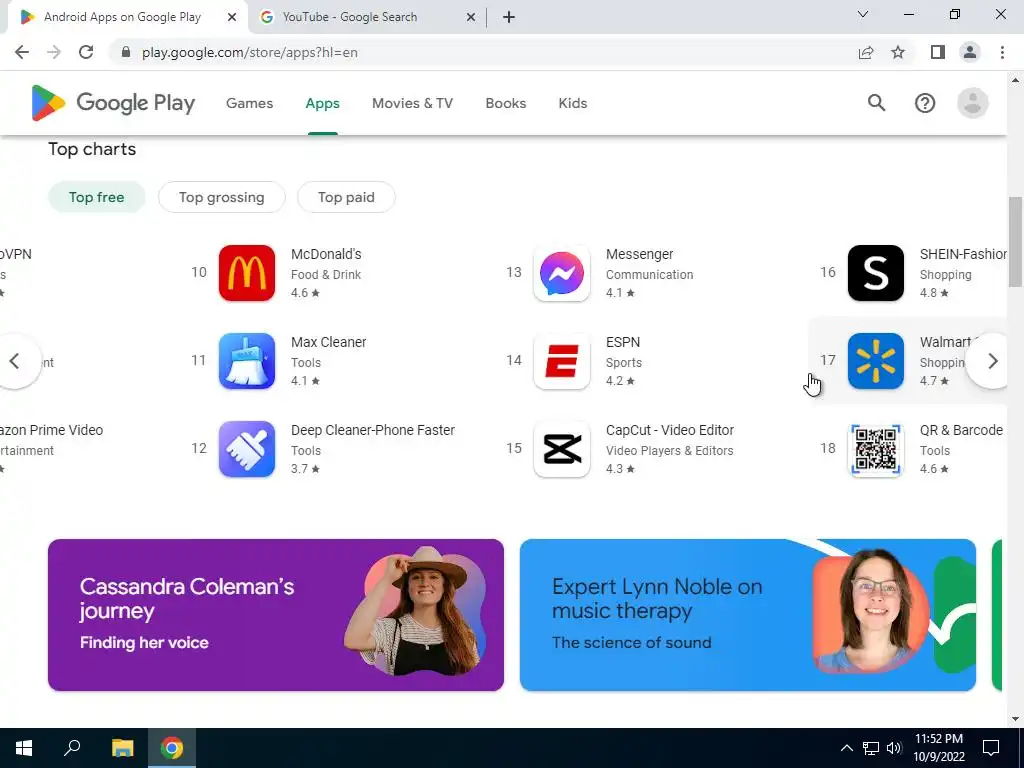Open the ESPN app icon

[x=562, y=361]
